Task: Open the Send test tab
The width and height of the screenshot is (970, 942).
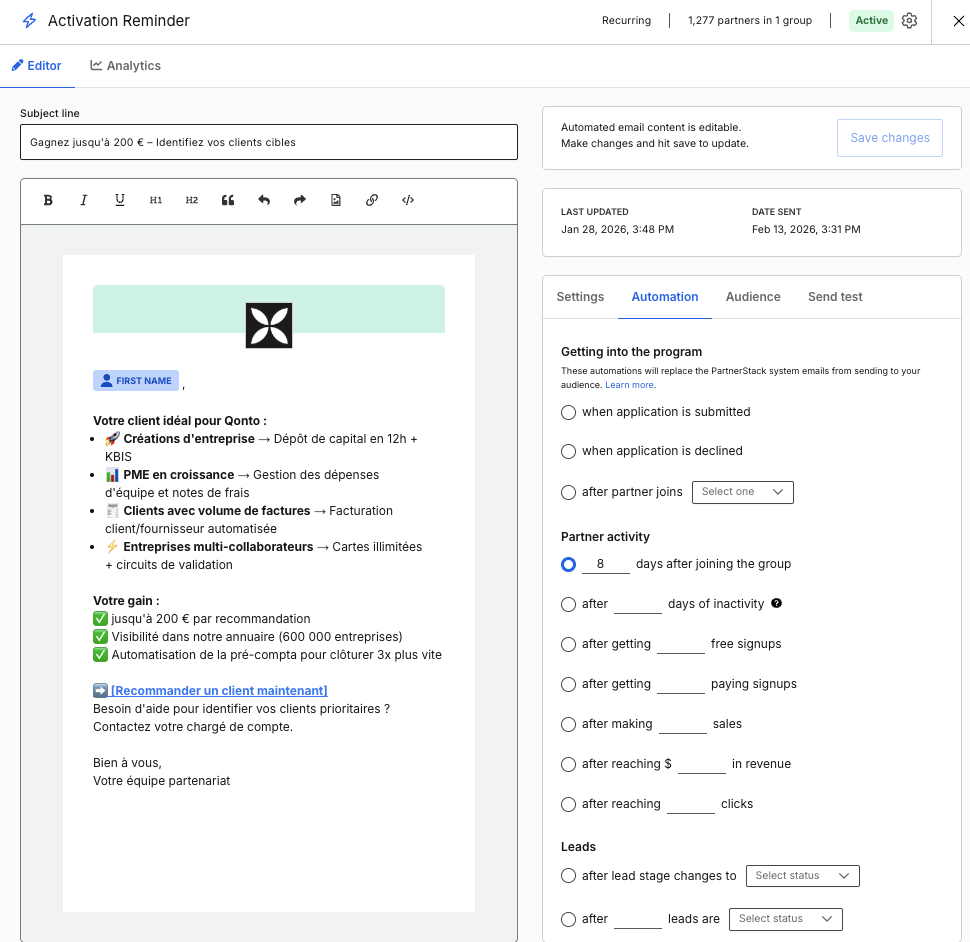Action: pyautogui.click(x=835, y=297)
